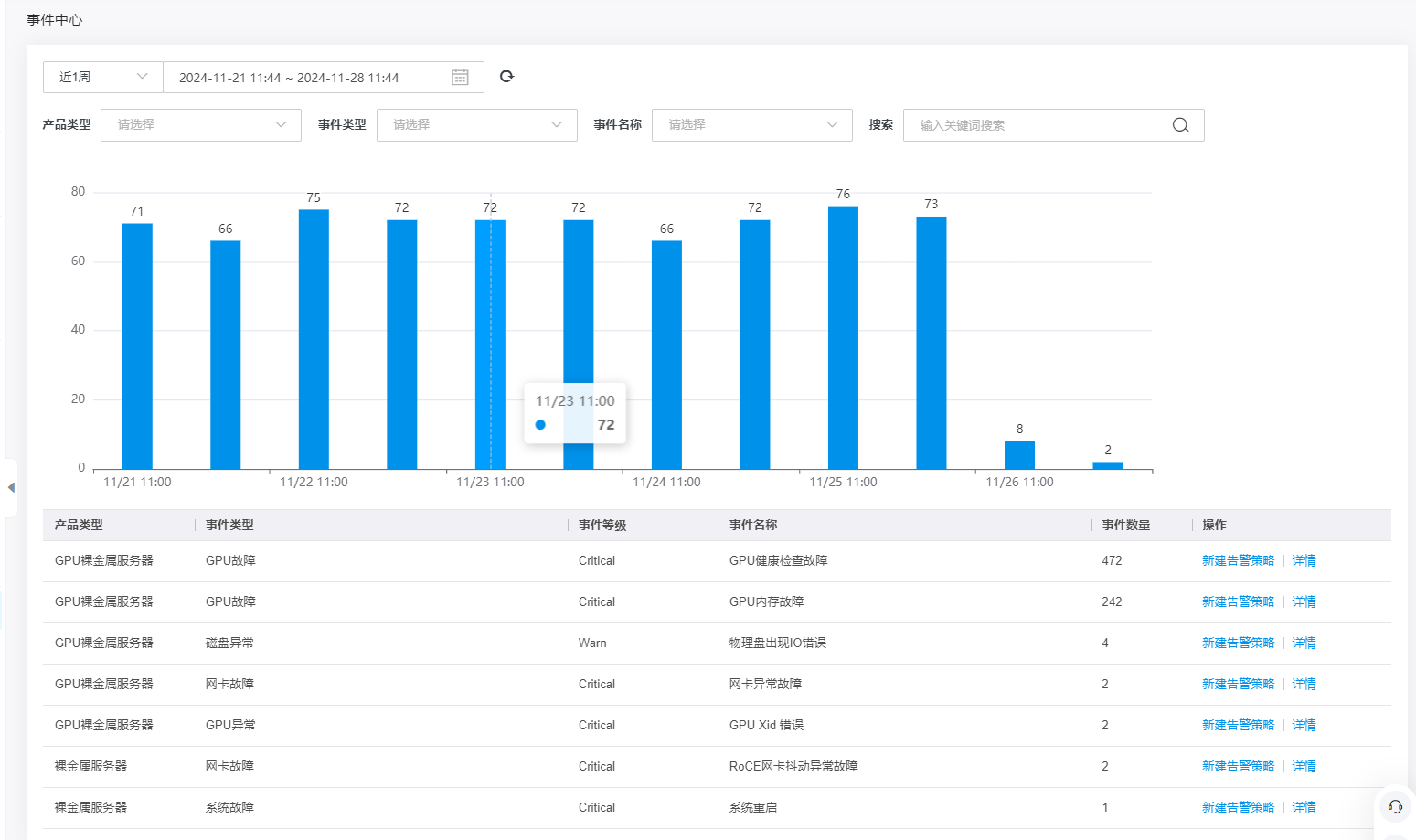Click the refresh icon beside date range
The image size is (1416, 840).
click(x=506, y=77)
